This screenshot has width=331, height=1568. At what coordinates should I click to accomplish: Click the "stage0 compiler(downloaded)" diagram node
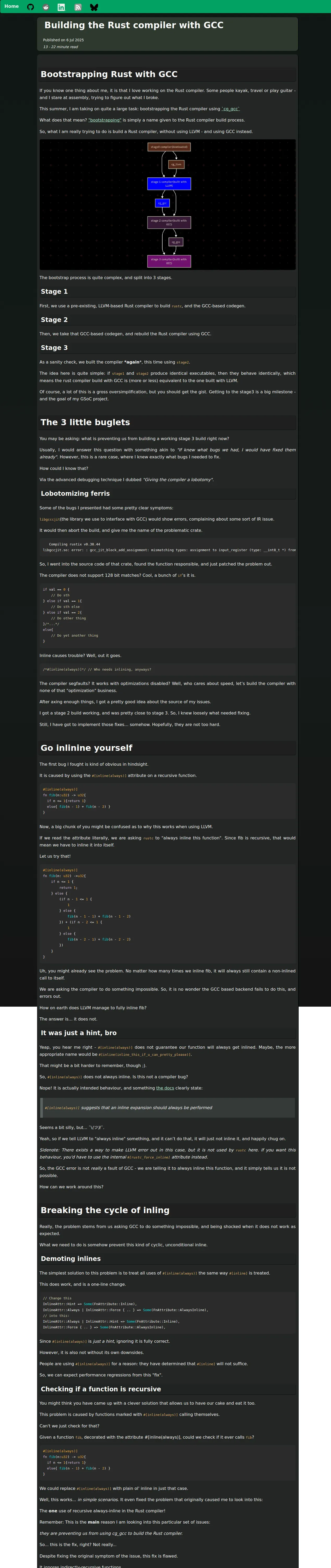pyautogui.click(x=169, y=147)
